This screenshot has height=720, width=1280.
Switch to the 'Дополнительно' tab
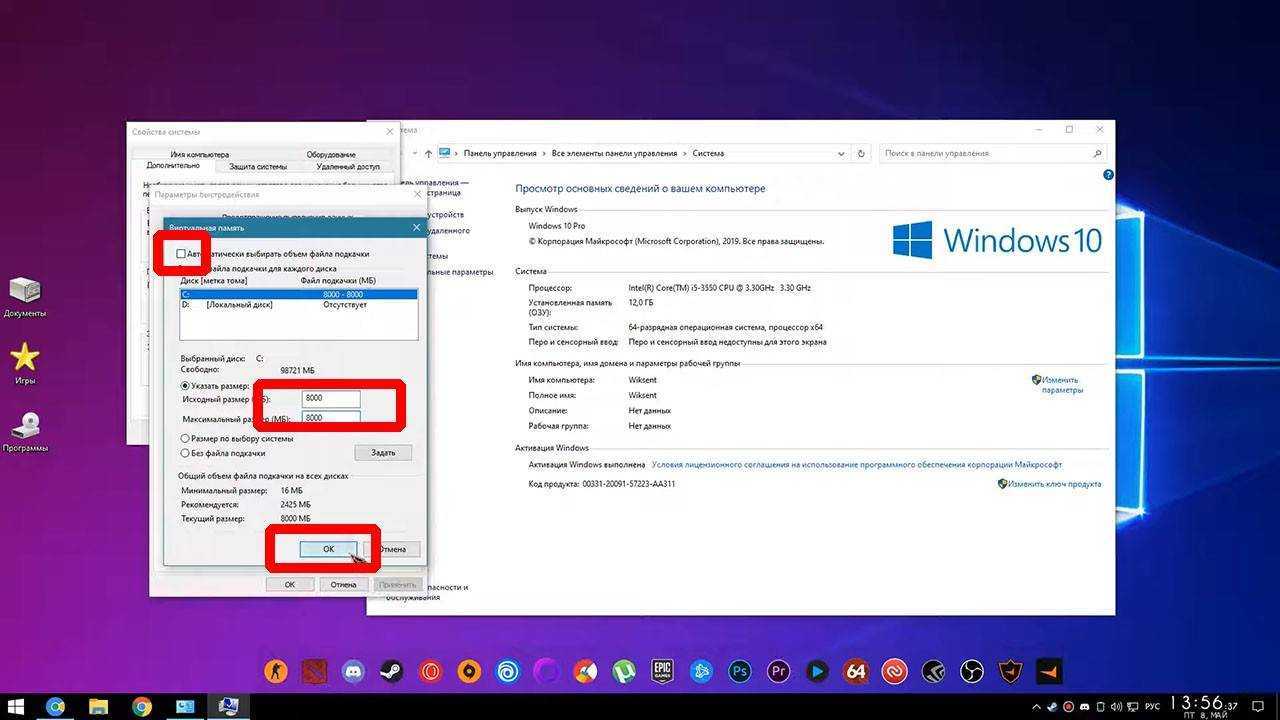pyautogui.click(x=173, y=166)
